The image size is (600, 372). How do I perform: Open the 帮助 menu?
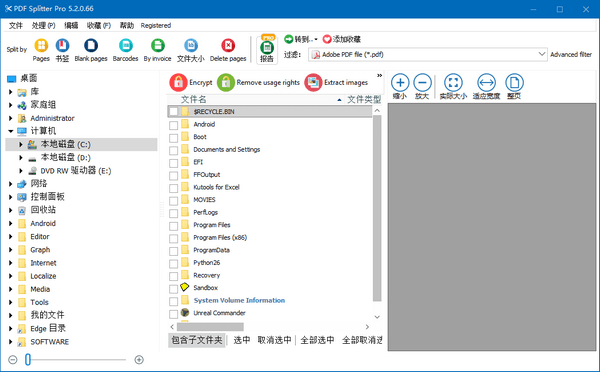pyautogui.click(x=127, y=26)
